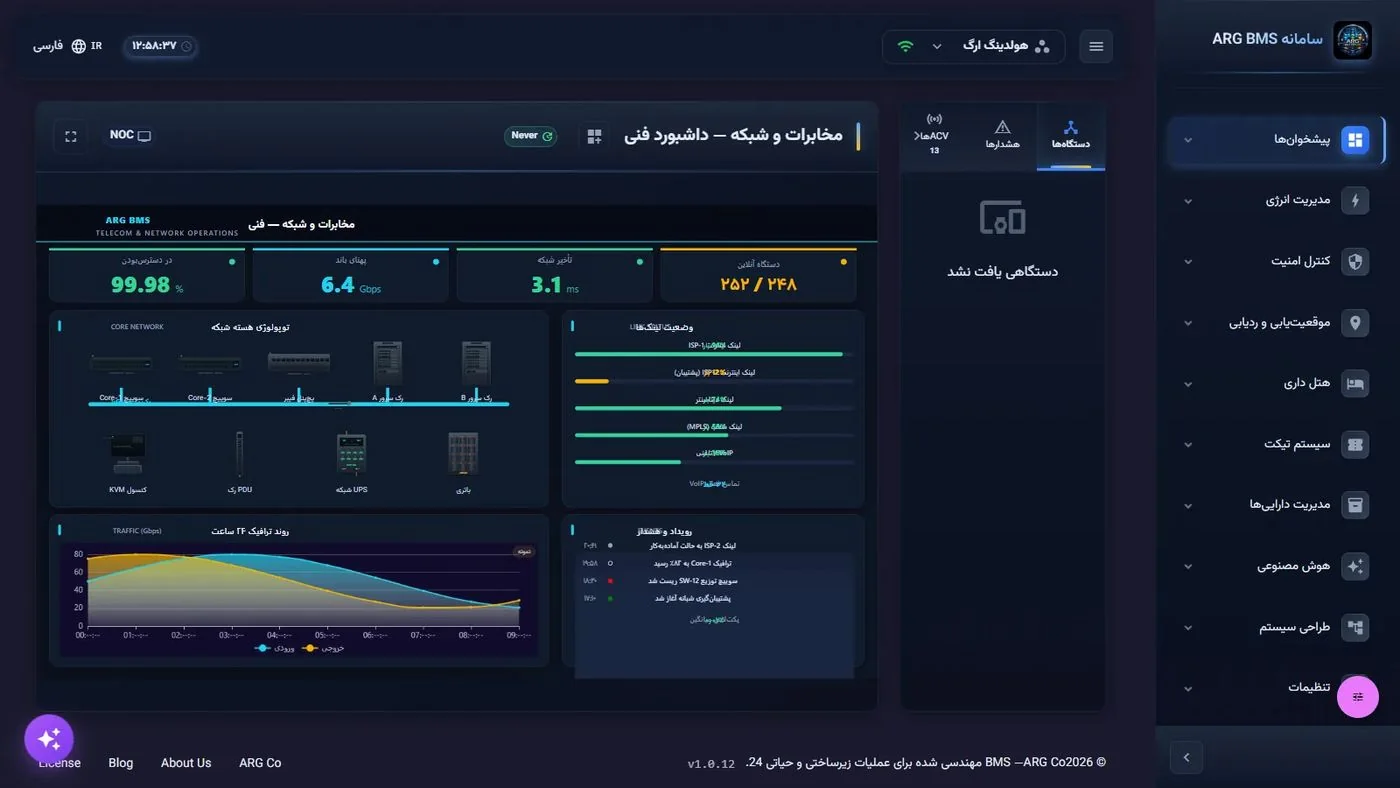Open the hamburger menu in top bar
This screenshot has width=1400, height=788.
[x=1096, y=47]
